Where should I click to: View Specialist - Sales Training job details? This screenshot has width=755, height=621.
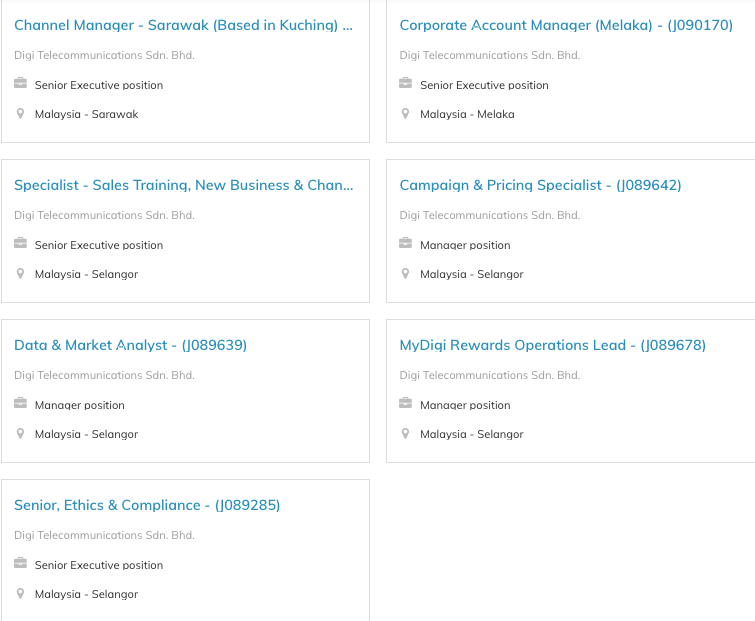click(183, 185)
